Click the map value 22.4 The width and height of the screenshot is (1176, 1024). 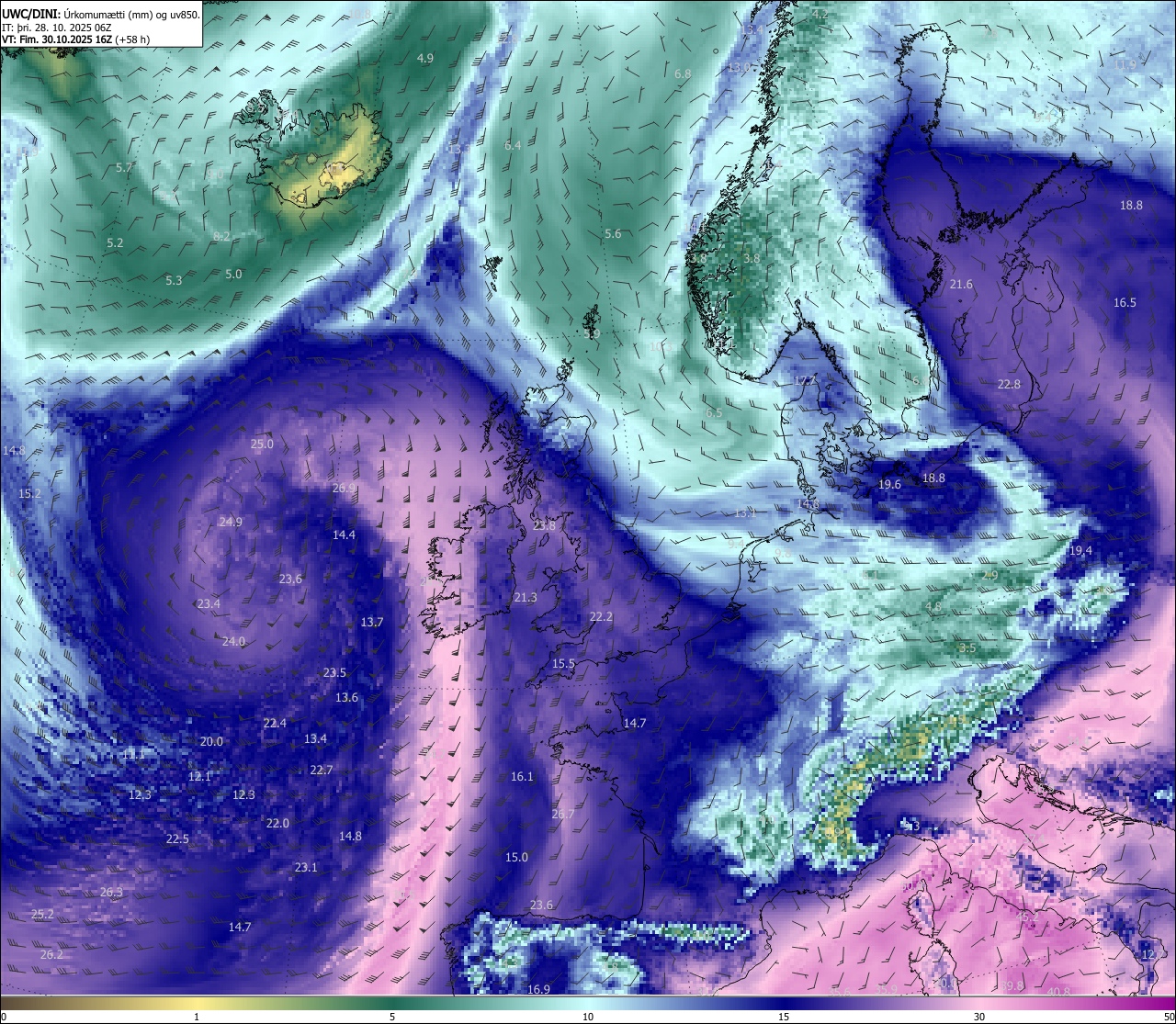[x=275, y=723]
